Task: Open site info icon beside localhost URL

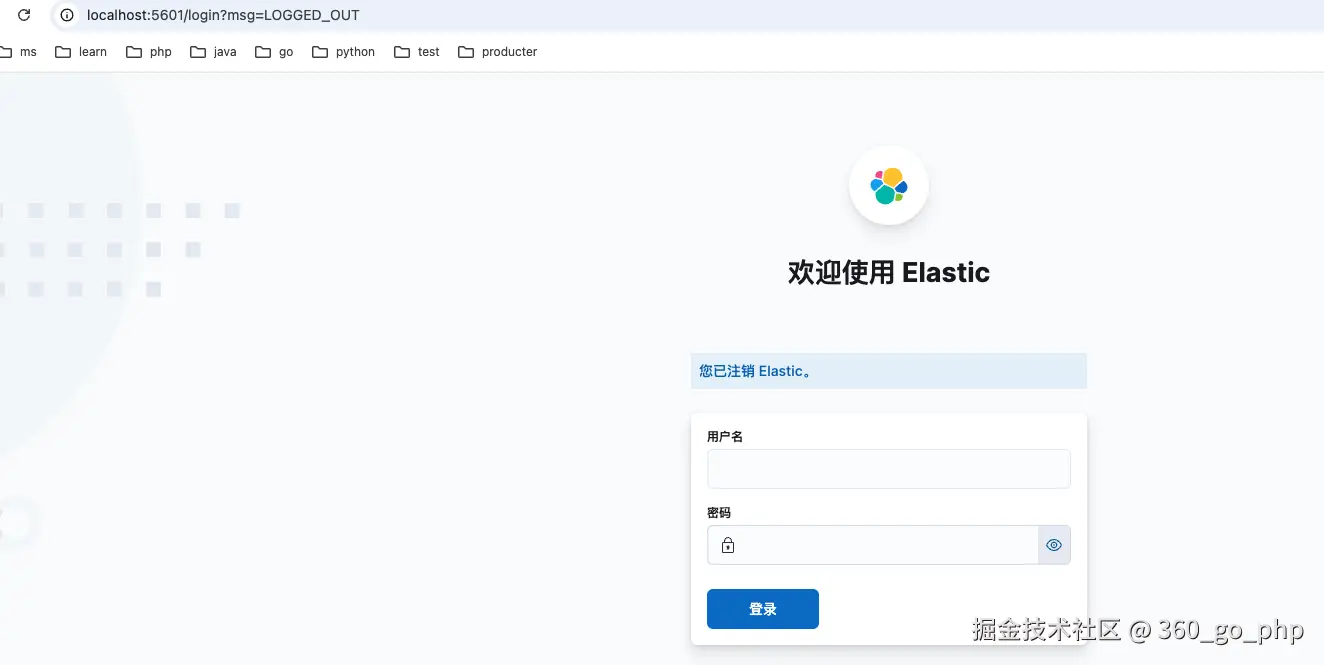Action: pos(67,15)
